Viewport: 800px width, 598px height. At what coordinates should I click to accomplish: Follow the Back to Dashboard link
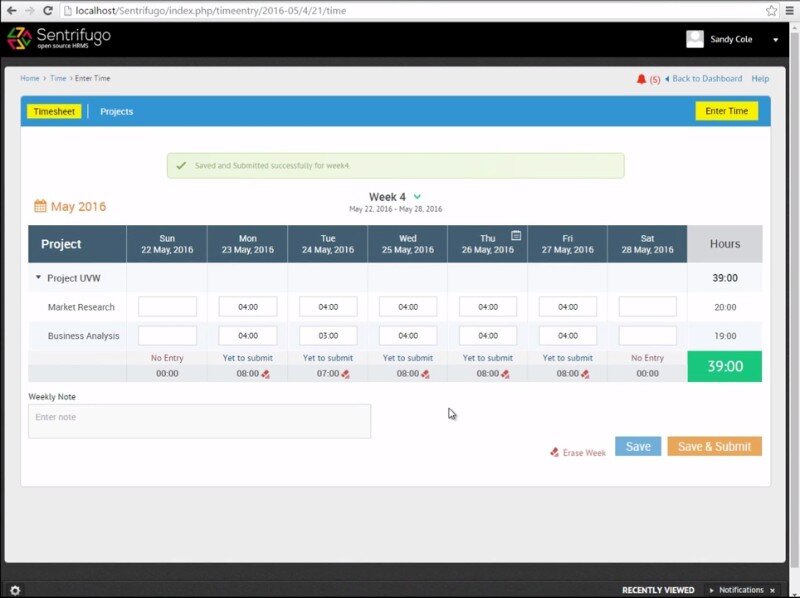(x=707, y=79)
